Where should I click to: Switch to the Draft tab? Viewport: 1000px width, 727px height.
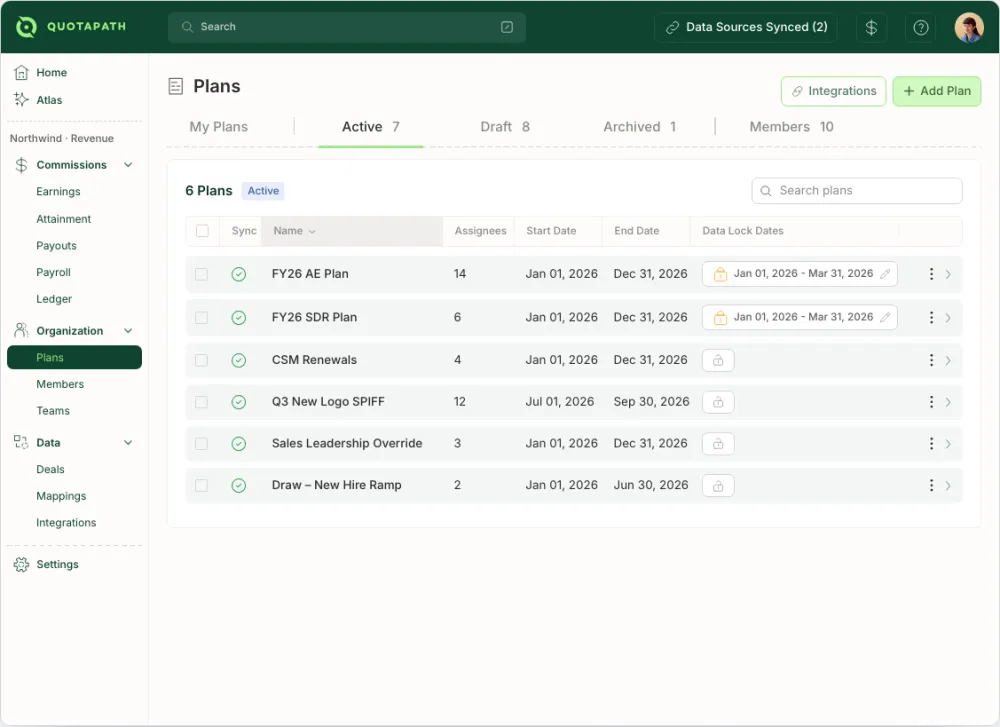coord(504,127)
